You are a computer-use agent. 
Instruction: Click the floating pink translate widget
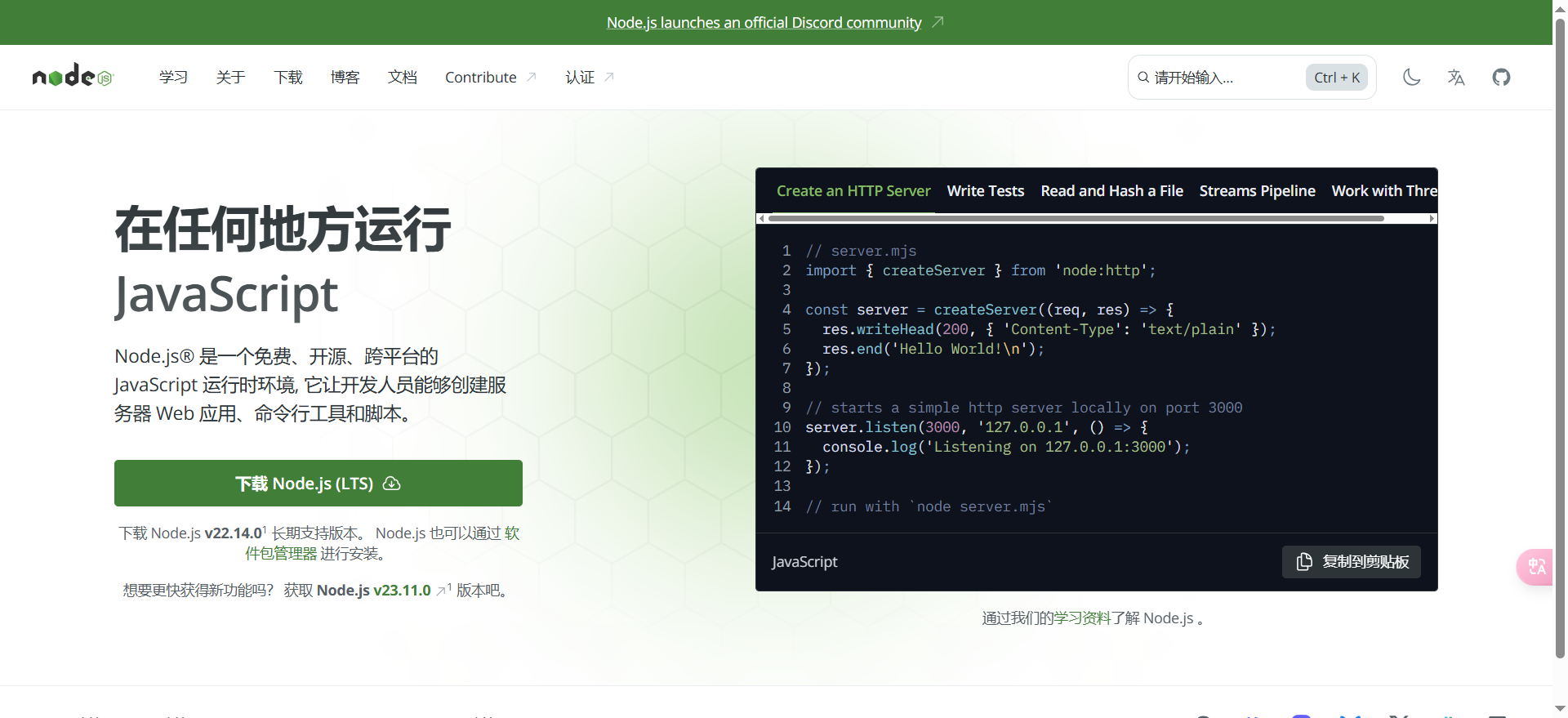point(1535,567)
